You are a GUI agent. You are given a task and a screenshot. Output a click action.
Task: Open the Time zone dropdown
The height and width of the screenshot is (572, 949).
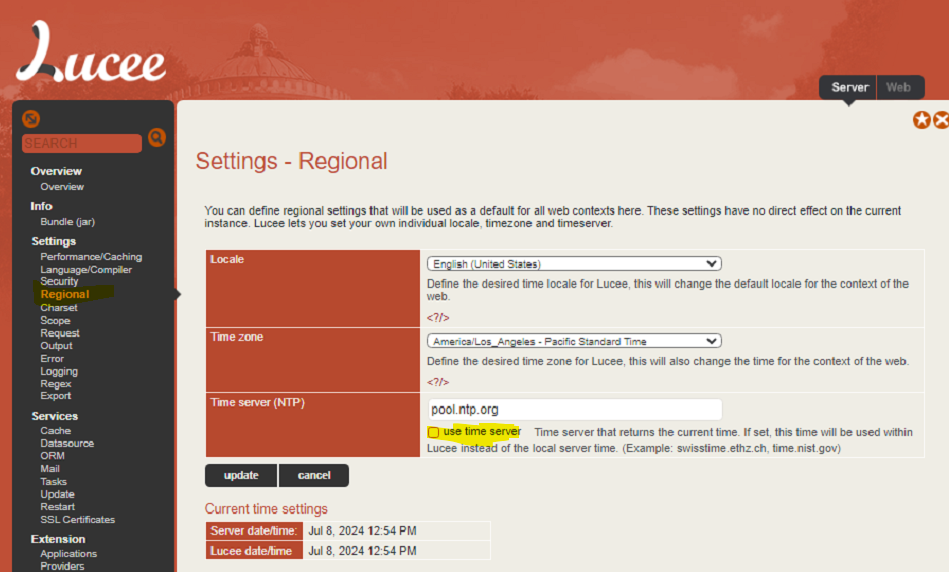(x=574, y=341)
